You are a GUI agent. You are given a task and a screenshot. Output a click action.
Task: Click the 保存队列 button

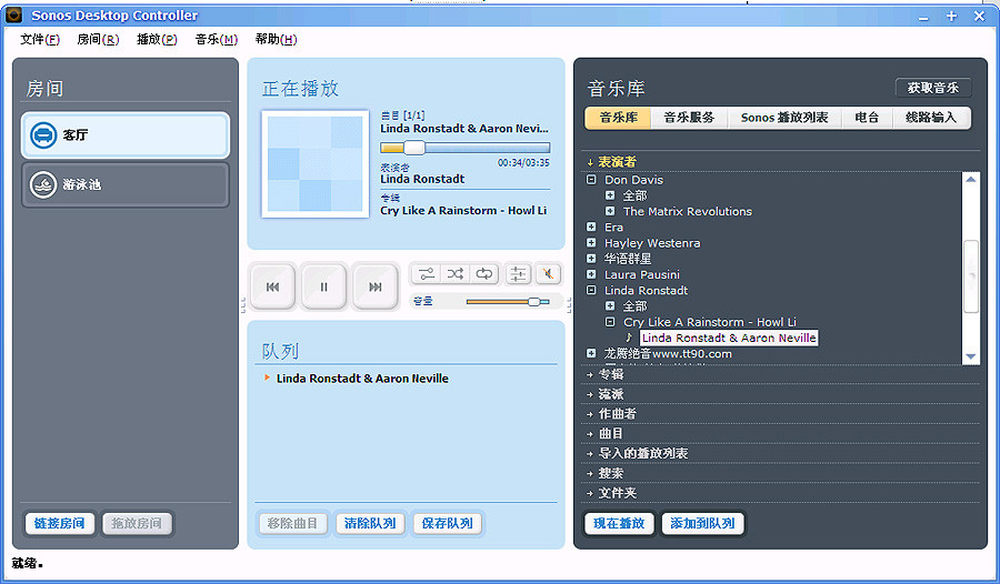tap(447, 523)
